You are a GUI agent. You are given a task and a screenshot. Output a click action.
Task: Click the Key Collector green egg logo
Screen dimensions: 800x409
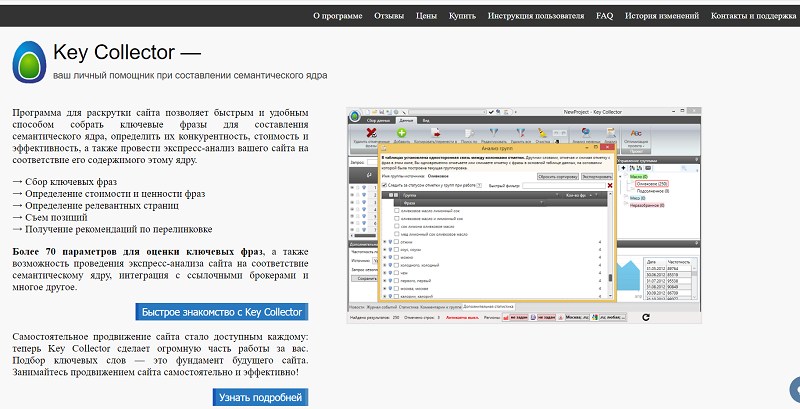click(x=29, y=62)
